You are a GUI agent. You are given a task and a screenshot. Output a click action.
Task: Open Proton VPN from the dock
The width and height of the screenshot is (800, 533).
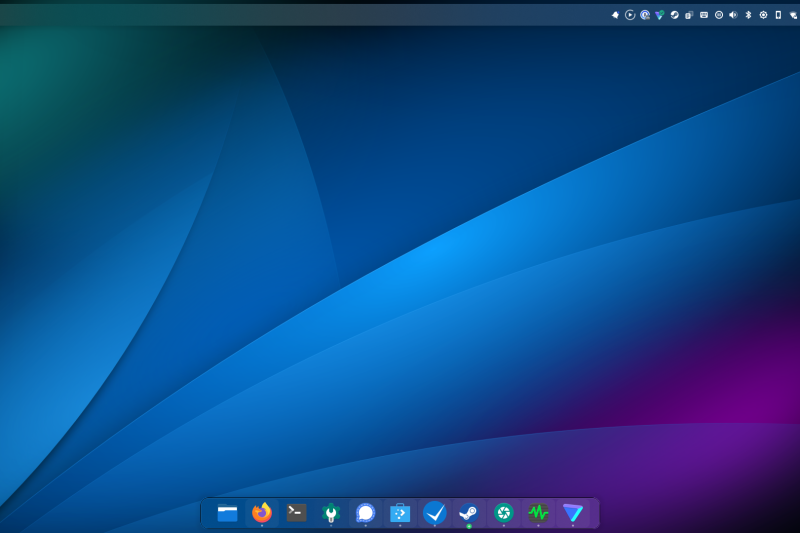pos(573,513)
